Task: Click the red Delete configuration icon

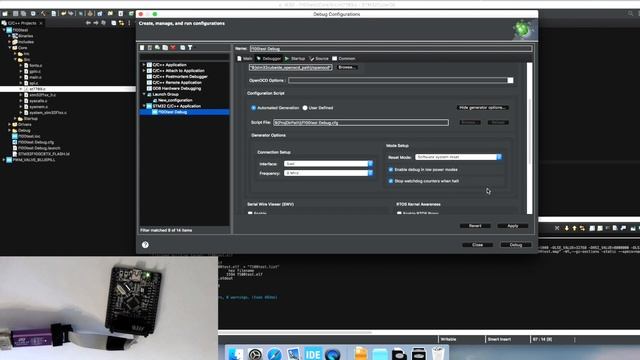Action: [x=173, y=48]
